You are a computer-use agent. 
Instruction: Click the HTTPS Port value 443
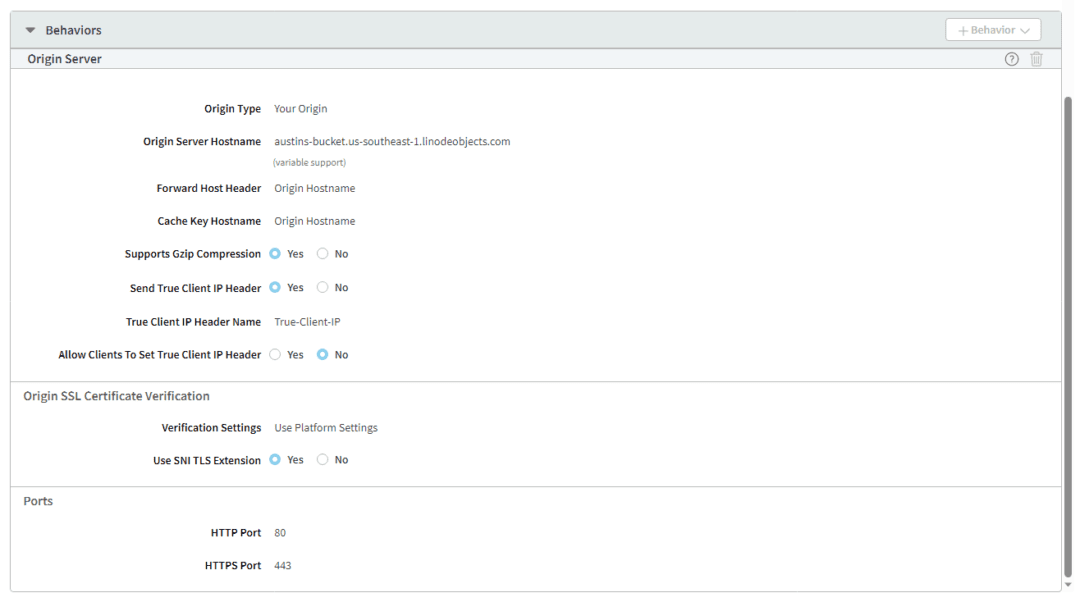pyautogui.click(x=282, y=566)
